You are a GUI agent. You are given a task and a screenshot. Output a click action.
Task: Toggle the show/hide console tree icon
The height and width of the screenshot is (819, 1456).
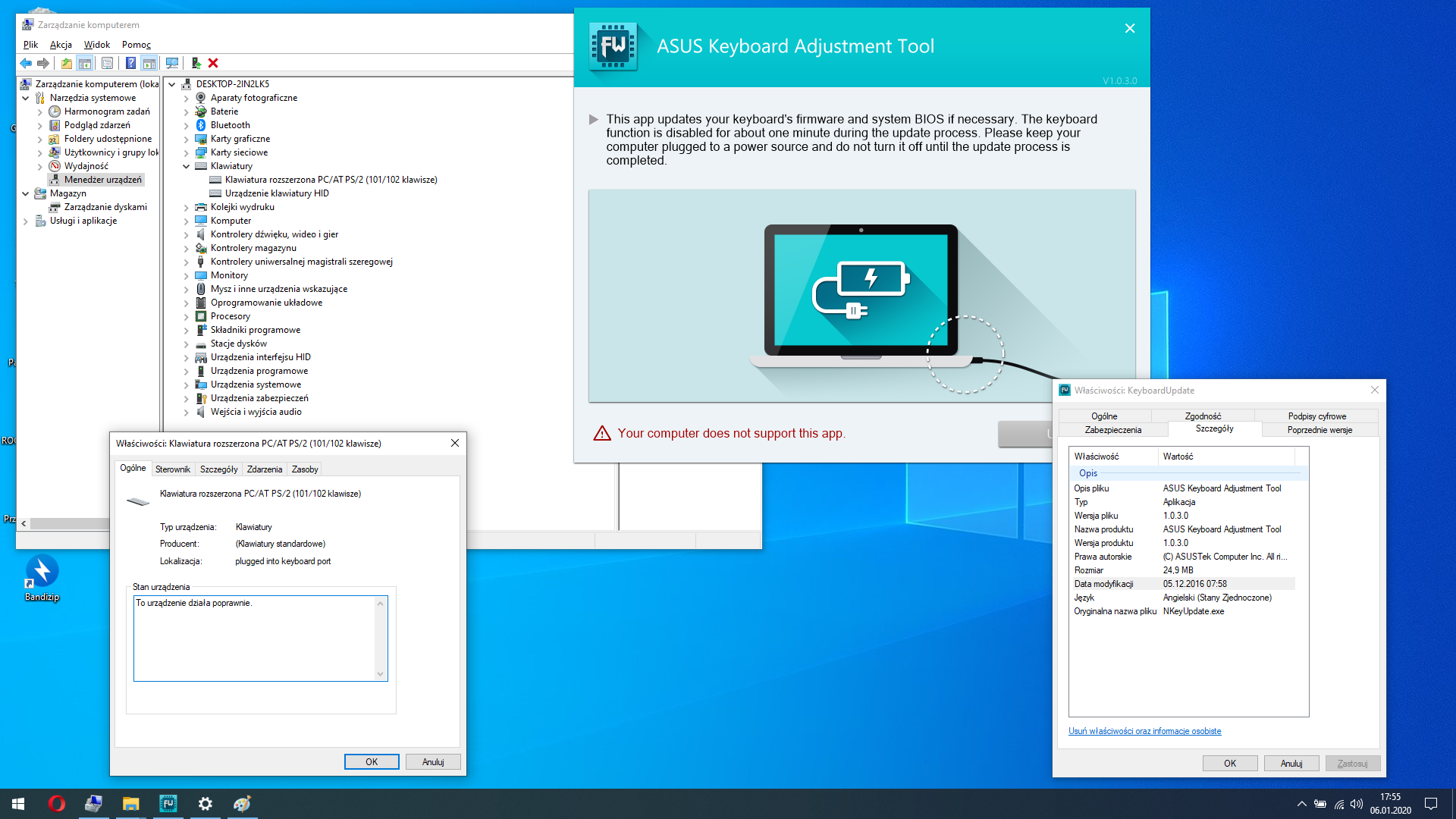85,63
